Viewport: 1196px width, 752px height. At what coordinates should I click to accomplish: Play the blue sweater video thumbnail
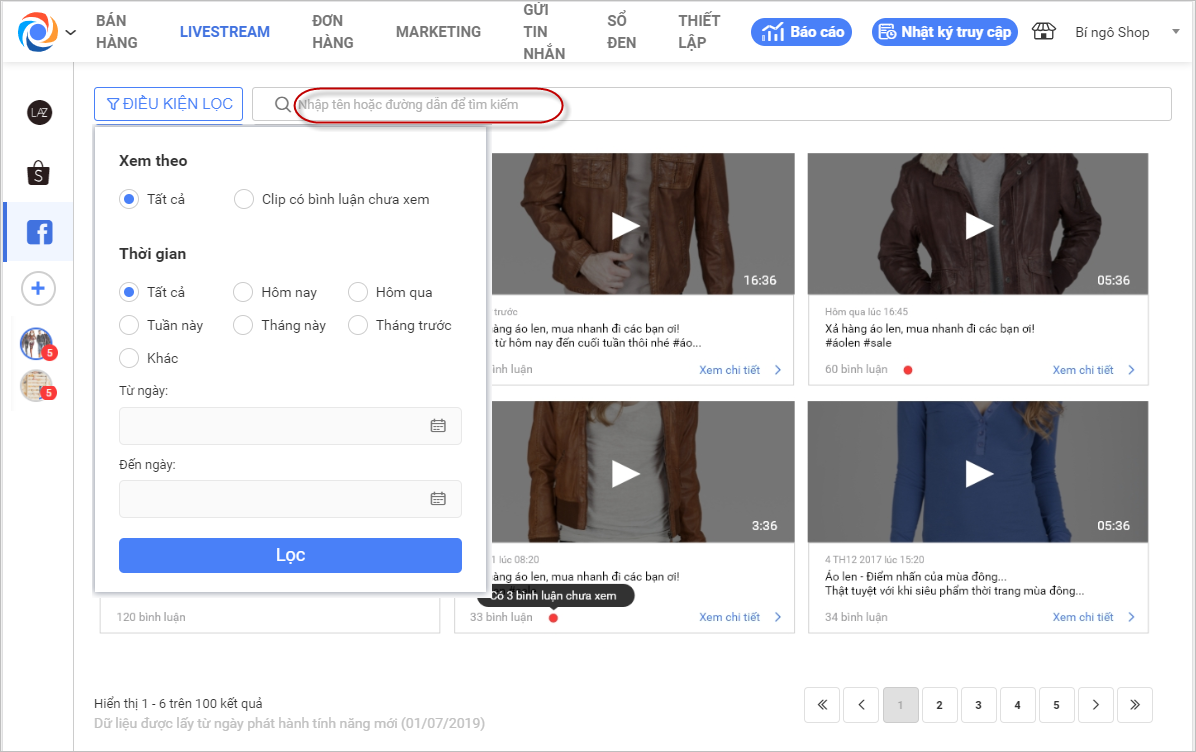coord(978,473)
